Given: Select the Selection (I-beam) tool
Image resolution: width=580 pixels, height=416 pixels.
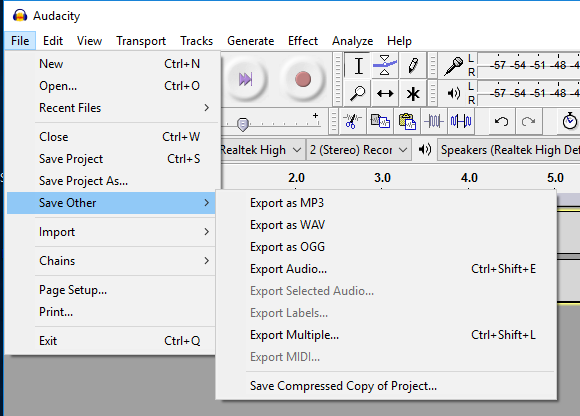Looking at the screenshot, I should (358, 66).
